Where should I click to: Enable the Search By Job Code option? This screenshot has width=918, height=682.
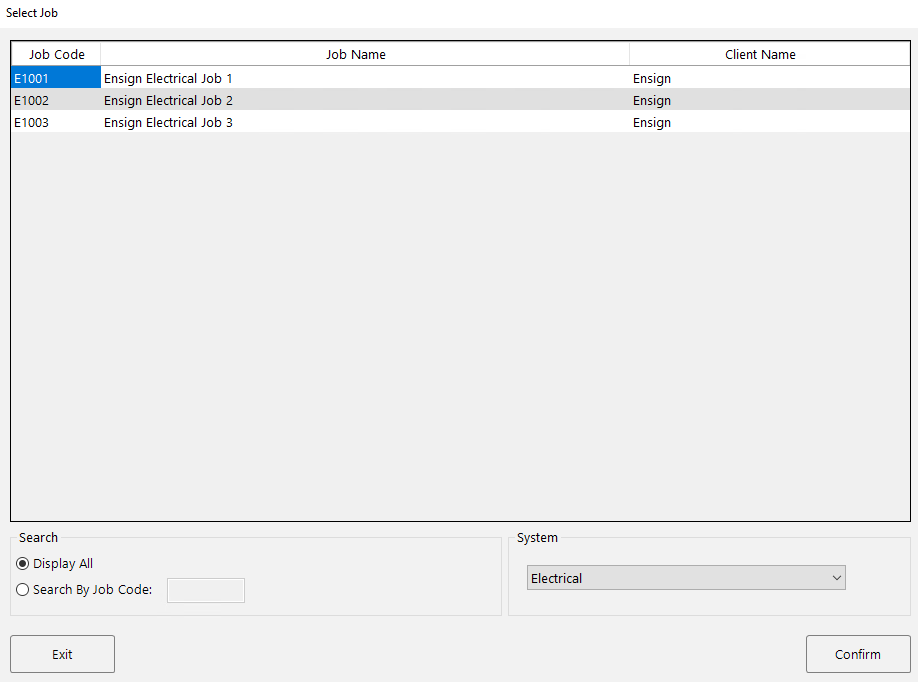coord(23,590)
